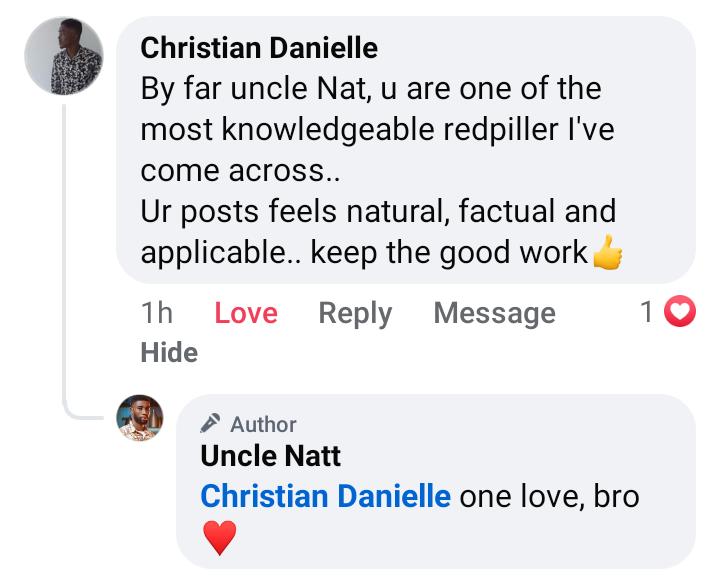Image resolution: width=719 pixels, height=580 pixels.
Task: Click the red heart emoji in the reply
Action: 219,538
